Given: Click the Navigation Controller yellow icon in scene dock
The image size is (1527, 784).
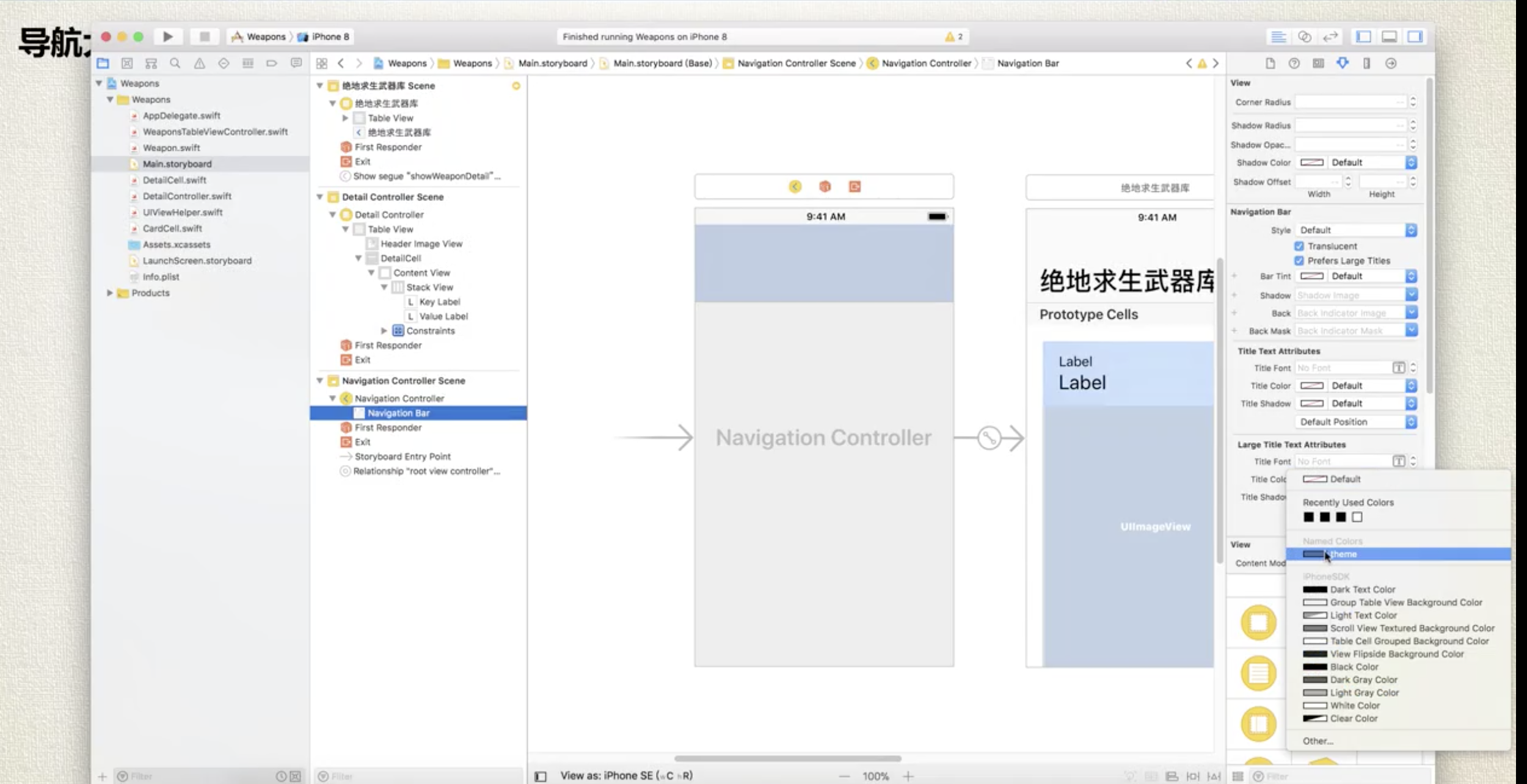Looking at the screenshot, I should tap(795, 186).
